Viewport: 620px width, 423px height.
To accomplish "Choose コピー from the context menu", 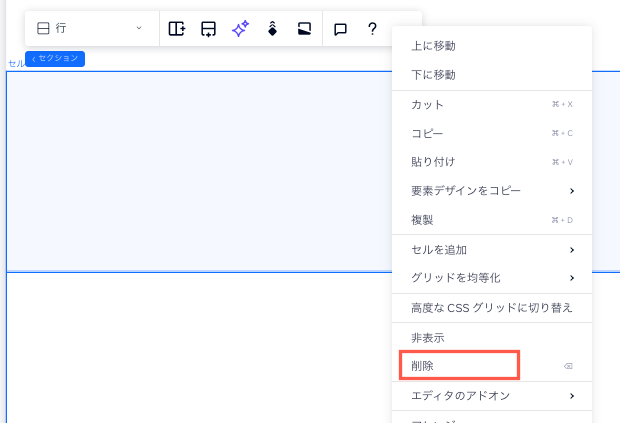I will coord(492,133).
